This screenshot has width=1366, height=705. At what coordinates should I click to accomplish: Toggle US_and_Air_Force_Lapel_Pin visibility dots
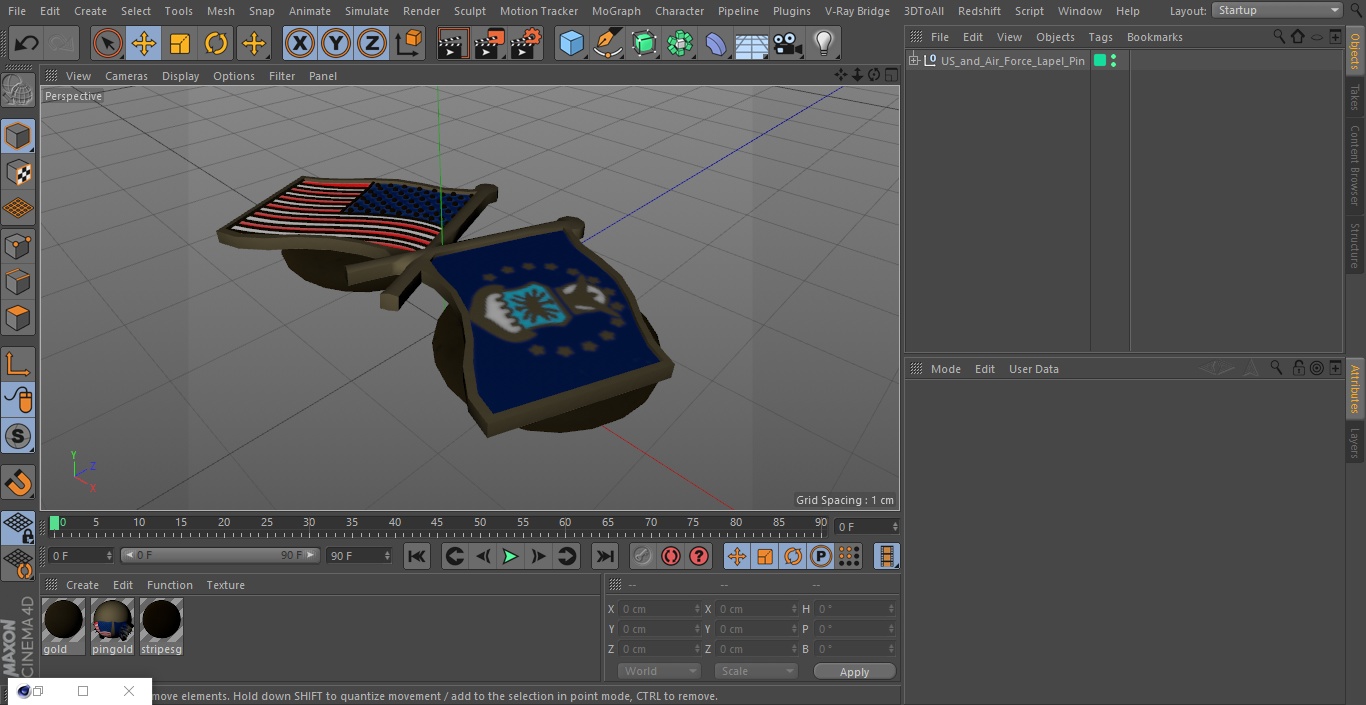[1114, 61]
